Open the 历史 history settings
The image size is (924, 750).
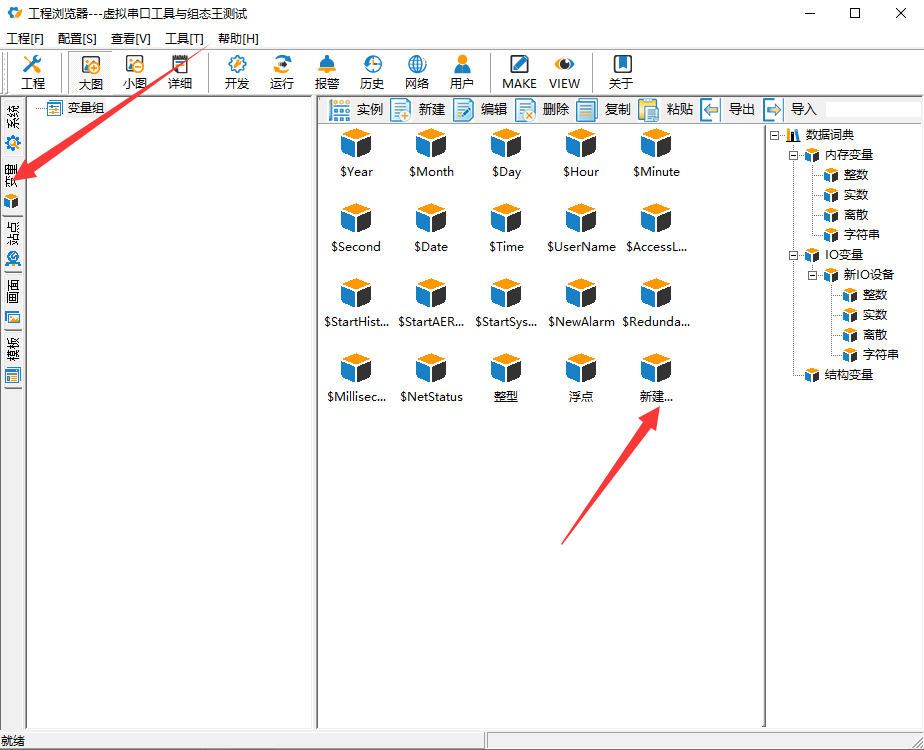[372, 72]
